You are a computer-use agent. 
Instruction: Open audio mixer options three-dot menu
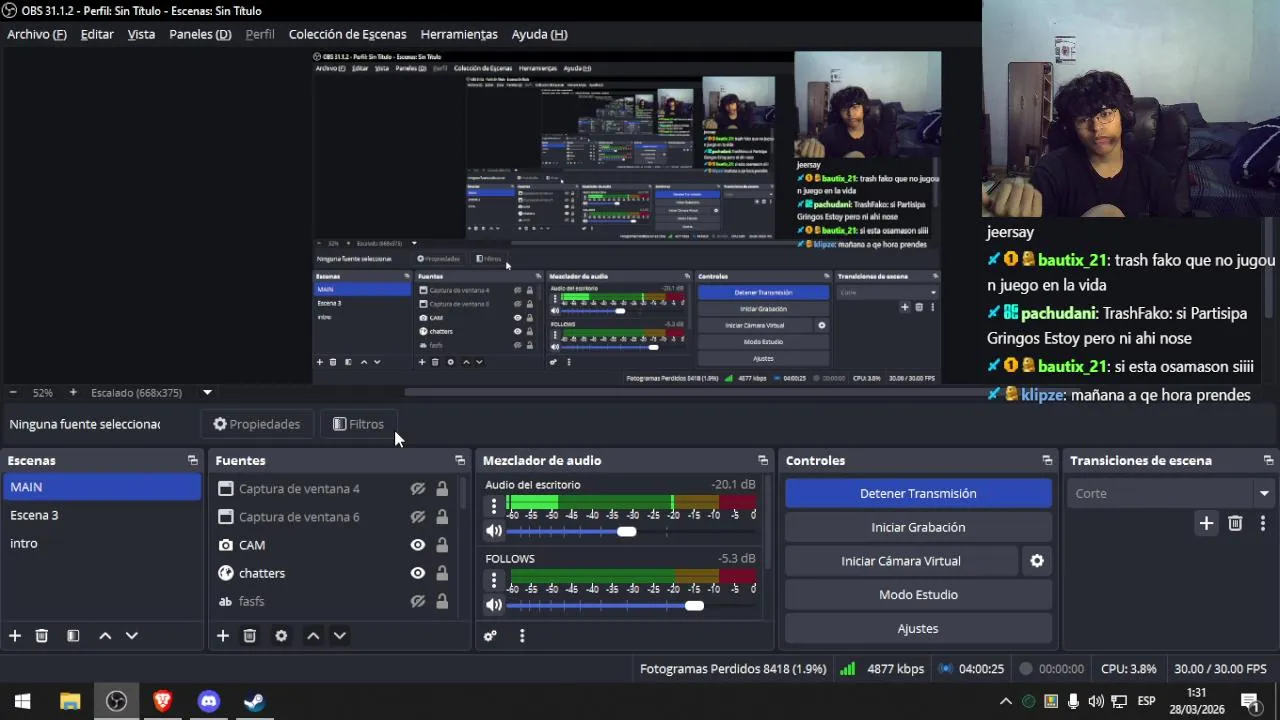(522, 636)
